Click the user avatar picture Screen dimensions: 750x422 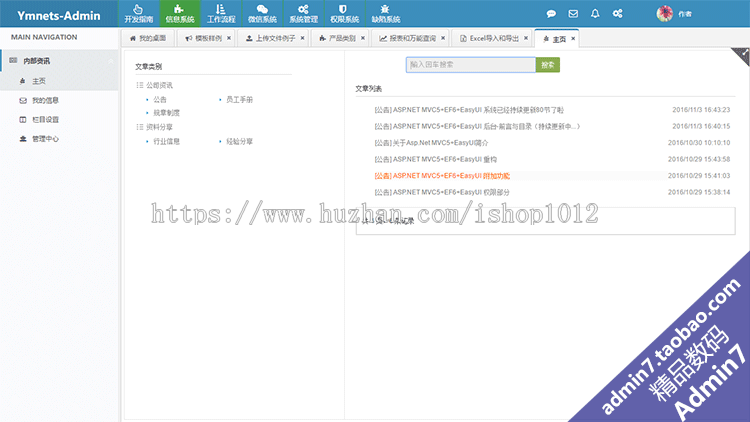[x=664, y=13]
